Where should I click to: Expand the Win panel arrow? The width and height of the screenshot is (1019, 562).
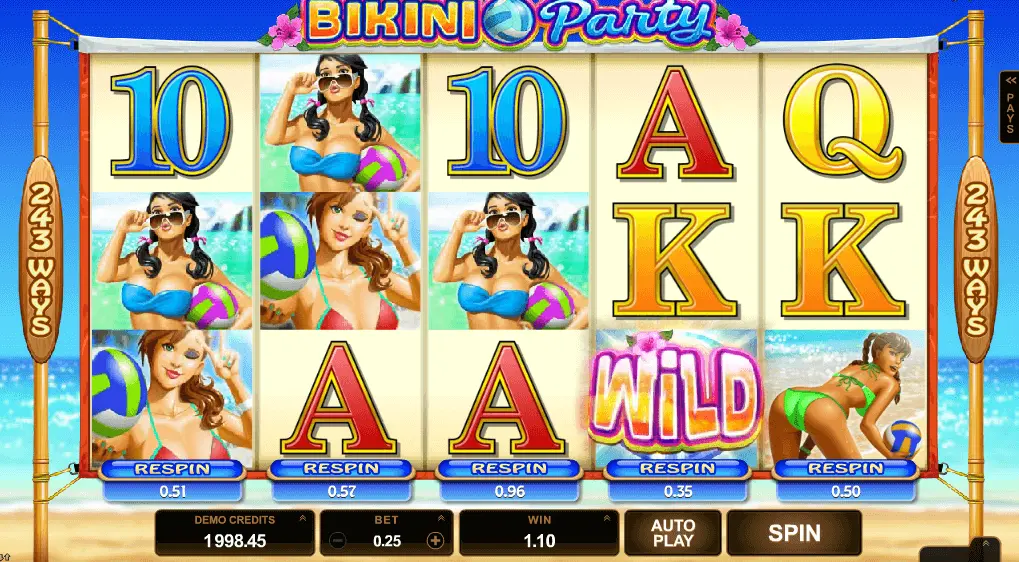607,518
